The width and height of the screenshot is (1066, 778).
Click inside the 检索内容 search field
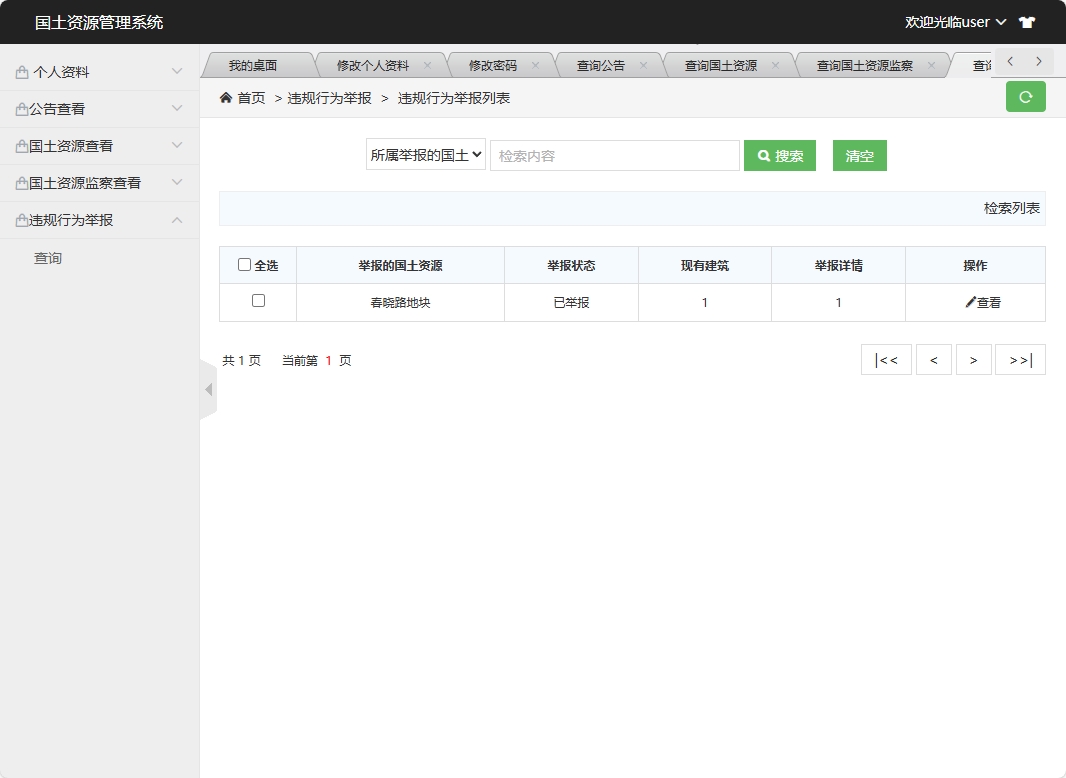[x=614, y=155]
